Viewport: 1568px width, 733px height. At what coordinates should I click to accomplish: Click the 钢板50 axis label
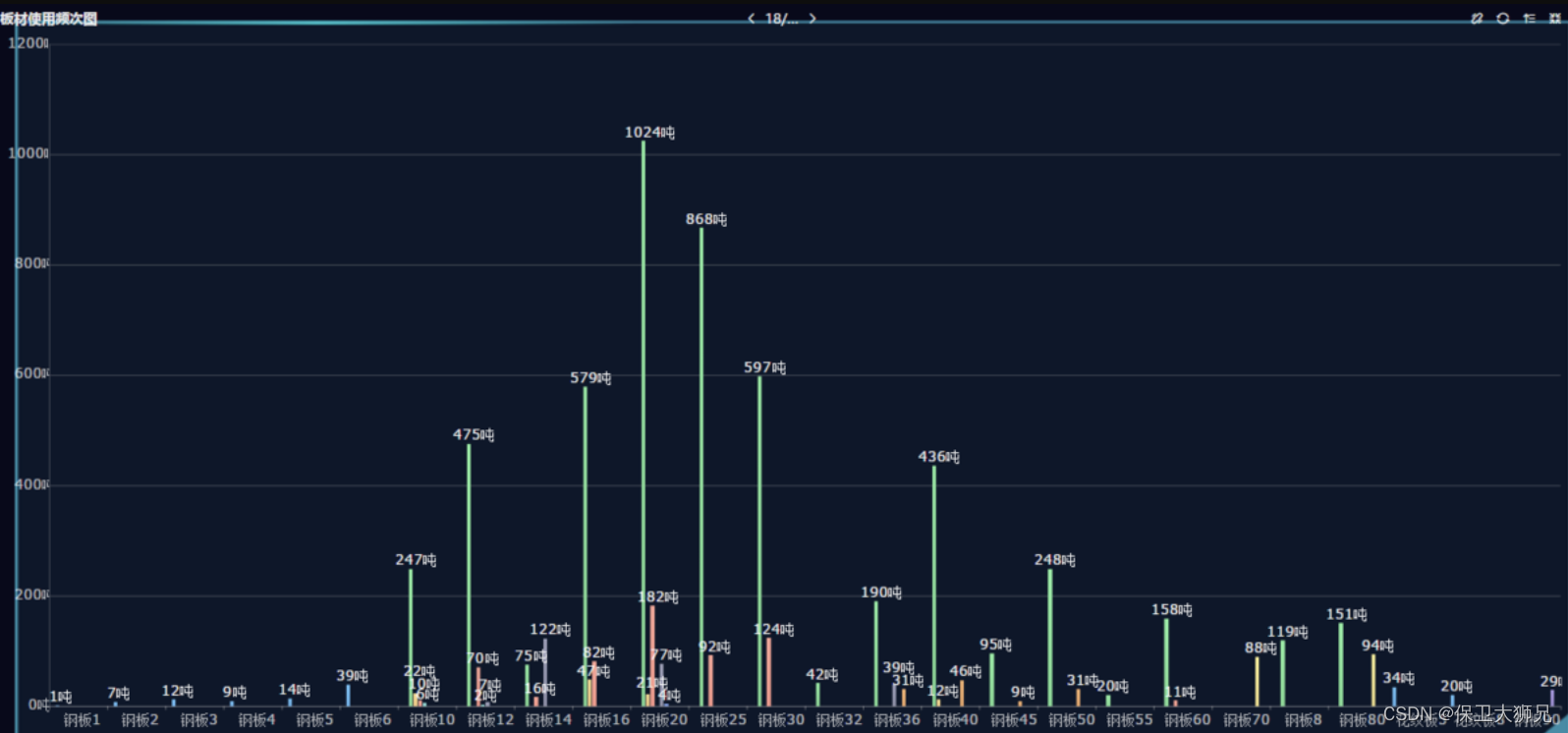tap(1072, 720)
